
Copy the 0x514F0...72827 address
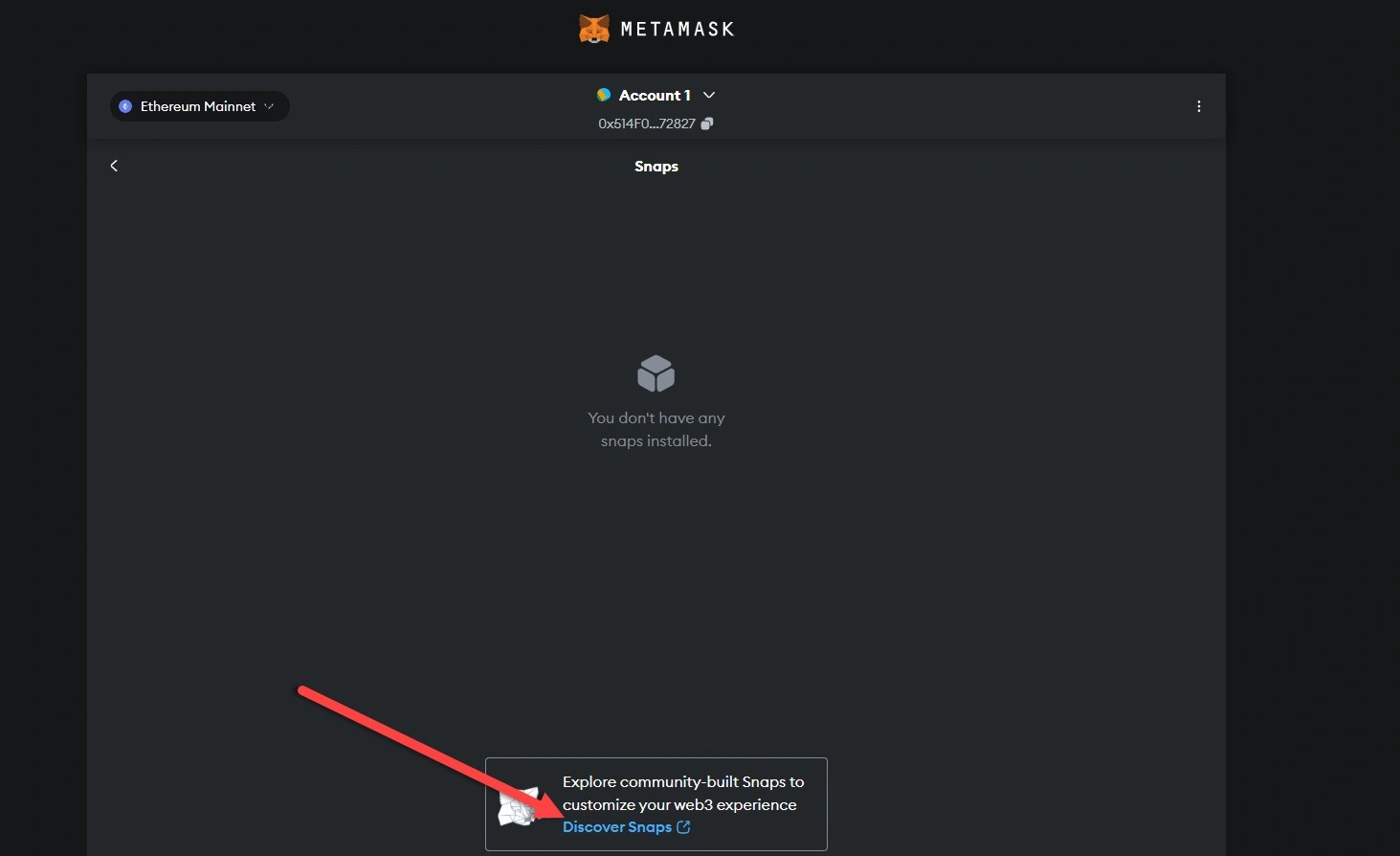pos(707,124)
